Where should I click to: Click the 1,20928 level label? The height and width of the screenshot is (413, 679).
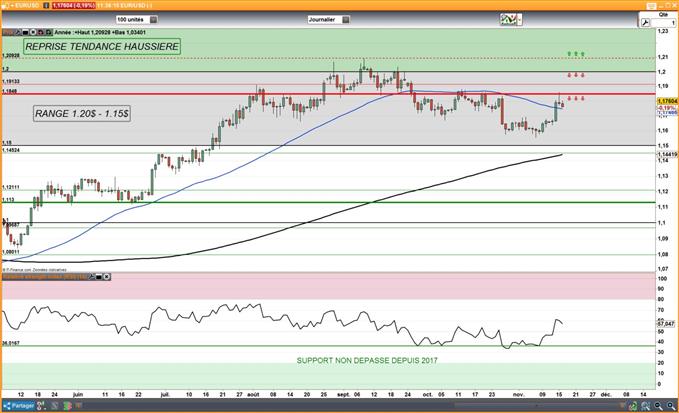coord(11,55)
